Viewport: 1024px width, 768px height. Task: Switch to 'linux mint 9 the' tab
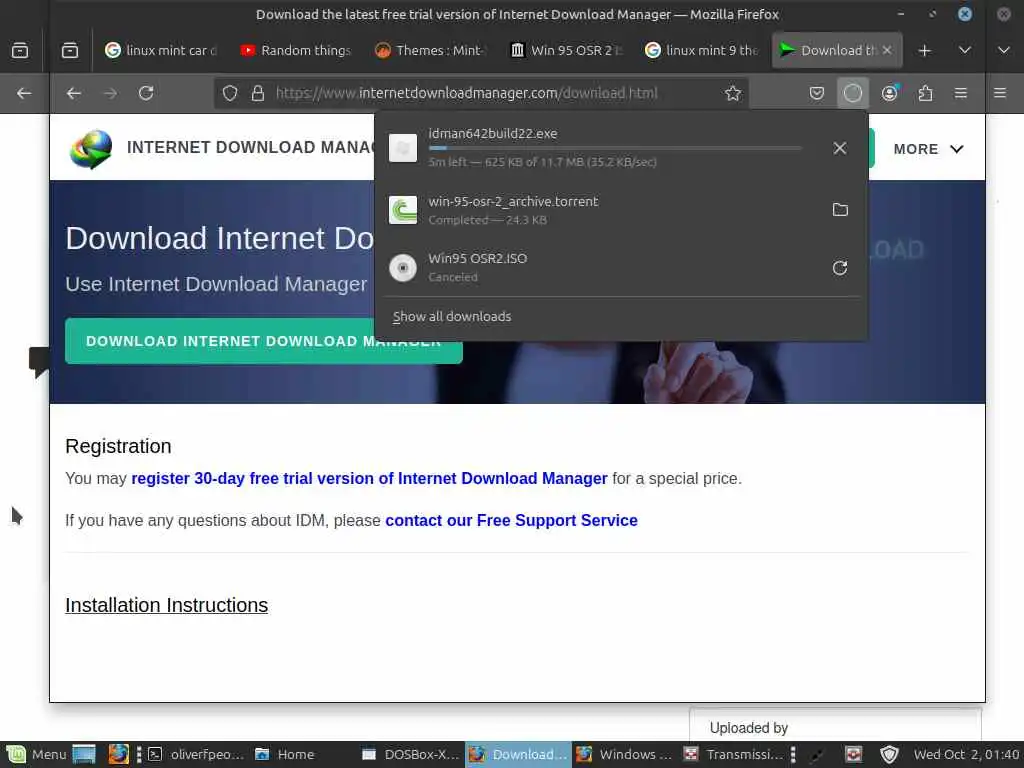(701, 50)
